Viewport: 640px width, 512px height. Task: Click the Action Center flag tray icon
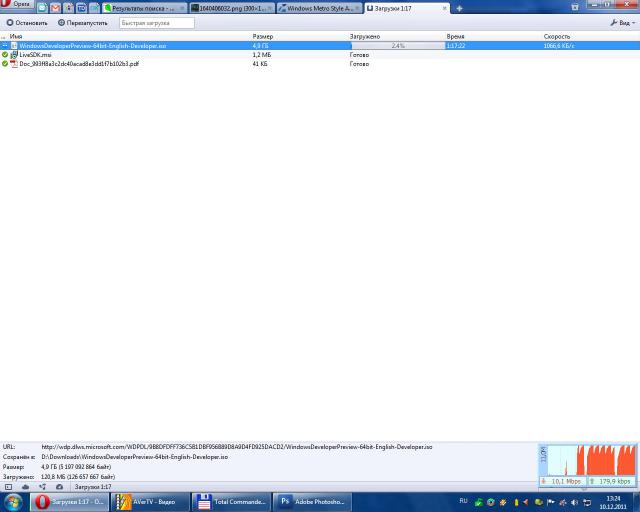point(551,502)
